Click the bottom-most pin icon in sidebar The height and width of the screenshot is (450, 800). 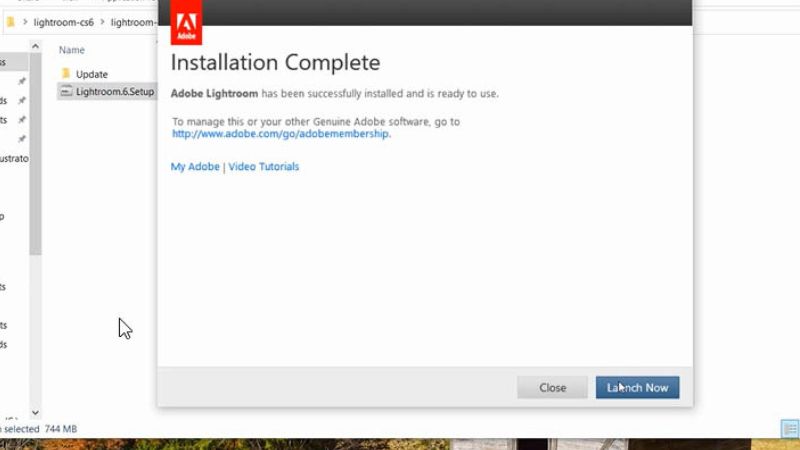(22, 138)
